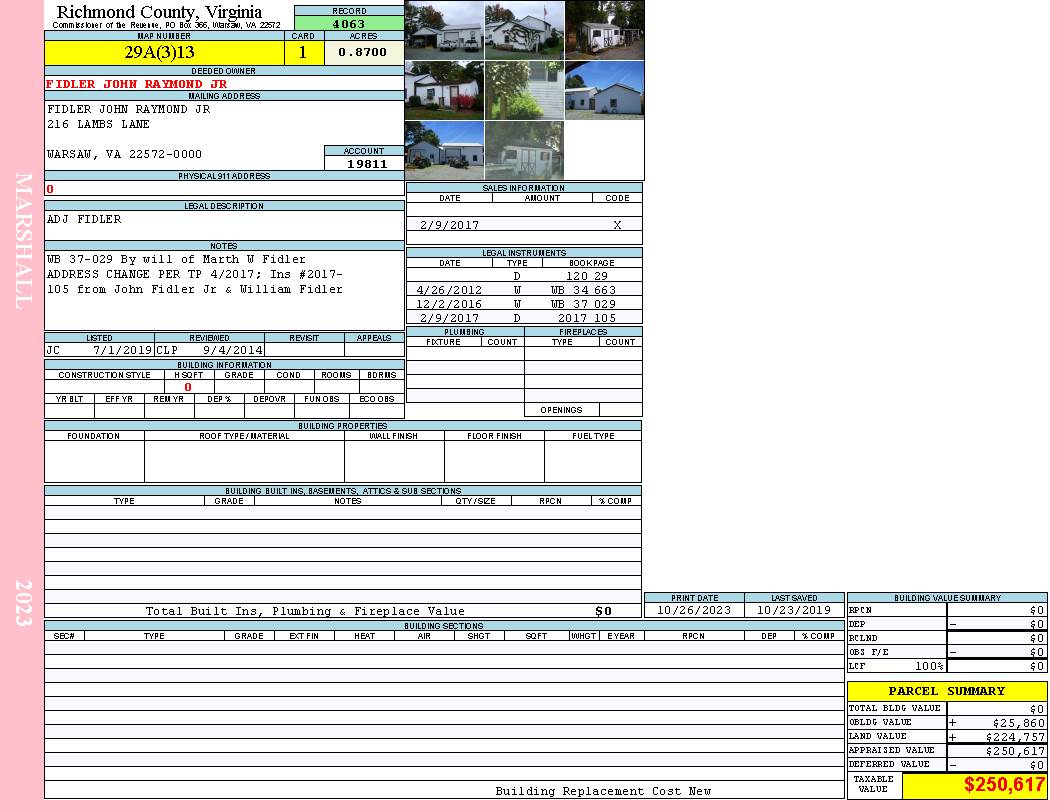Select the map number 29A(3)13 field
Screen dimensions: 1050x800
[x=160, y=53]
